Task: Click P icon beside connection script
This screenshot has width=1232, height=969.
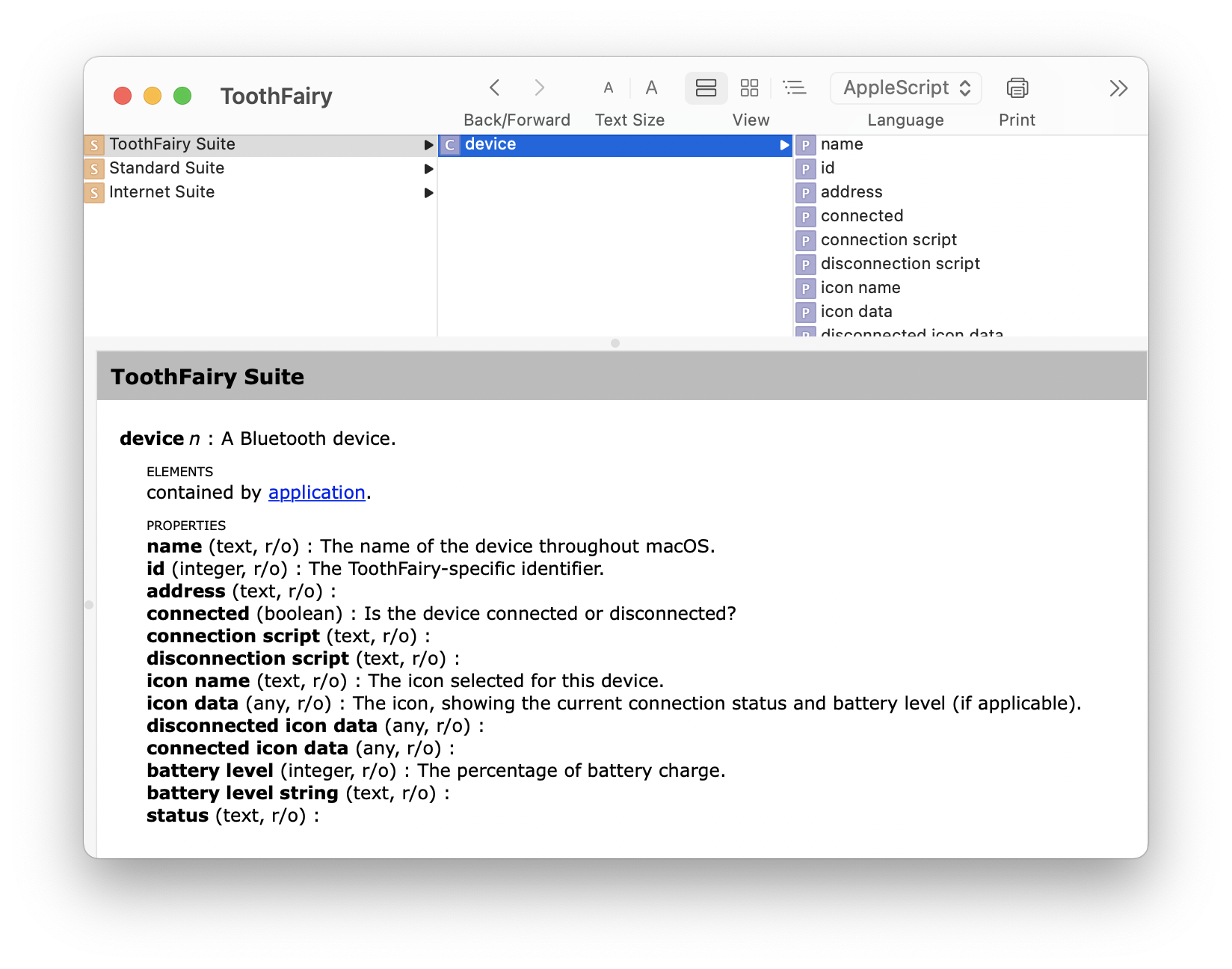Action: point(805,241)
